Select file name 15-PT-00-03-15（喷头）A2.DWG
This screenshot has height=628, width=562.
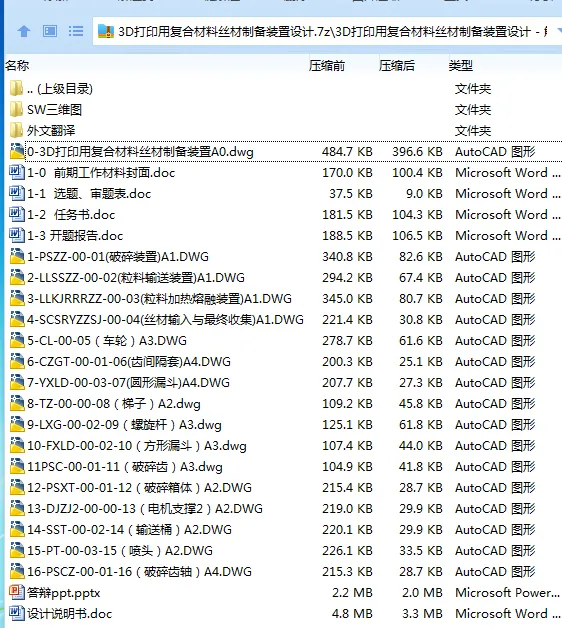tap(120, 550)
